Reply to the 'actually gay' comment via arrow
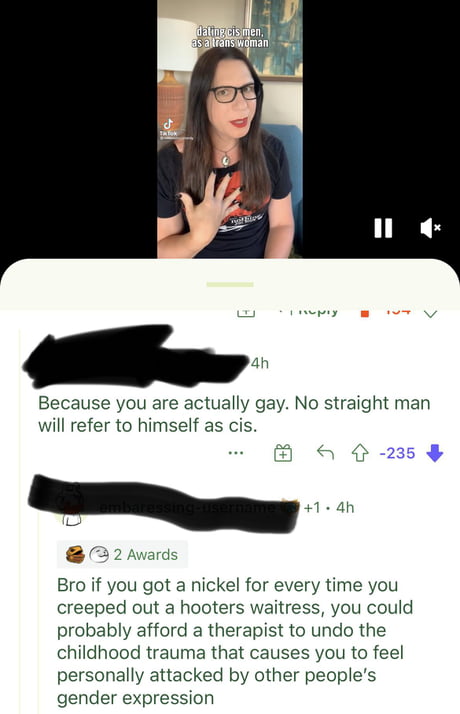 [x=325, y=453]
